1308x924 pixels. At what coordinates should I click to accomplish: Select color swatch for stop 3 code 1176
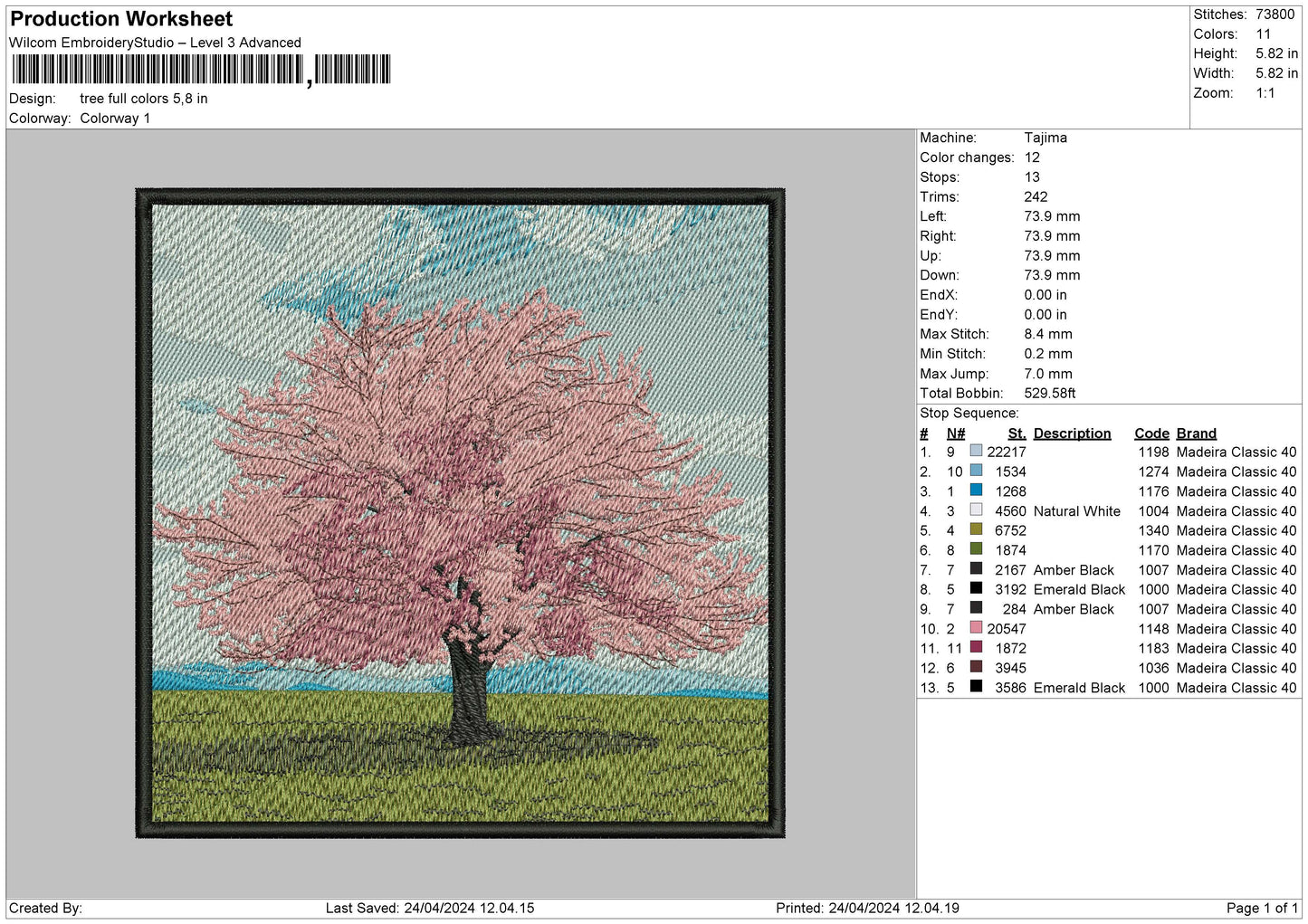pyautogui.click(x=976, y=491)
